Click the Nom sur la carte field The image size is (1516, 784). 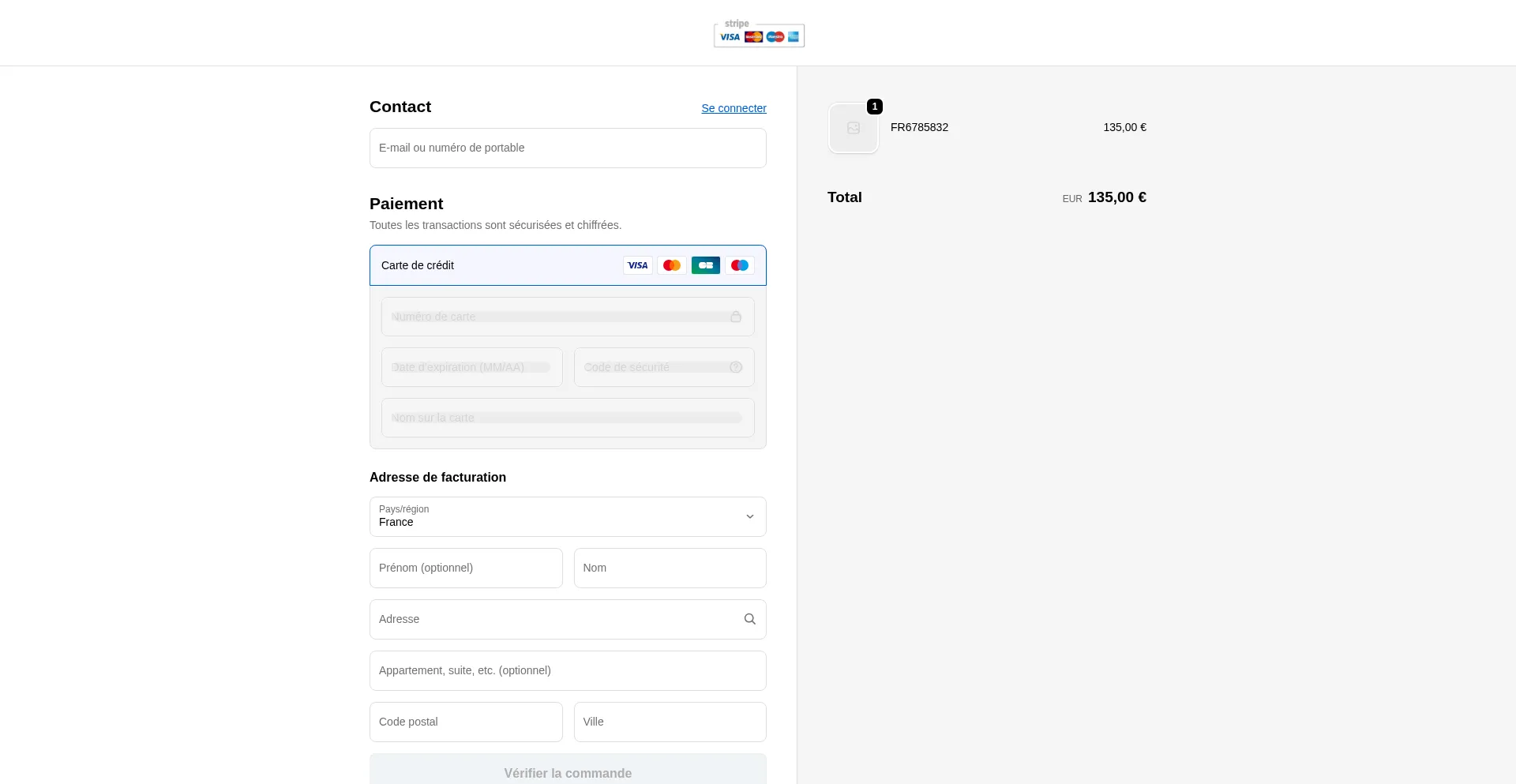pyautogui.click(x=568, y=418)
